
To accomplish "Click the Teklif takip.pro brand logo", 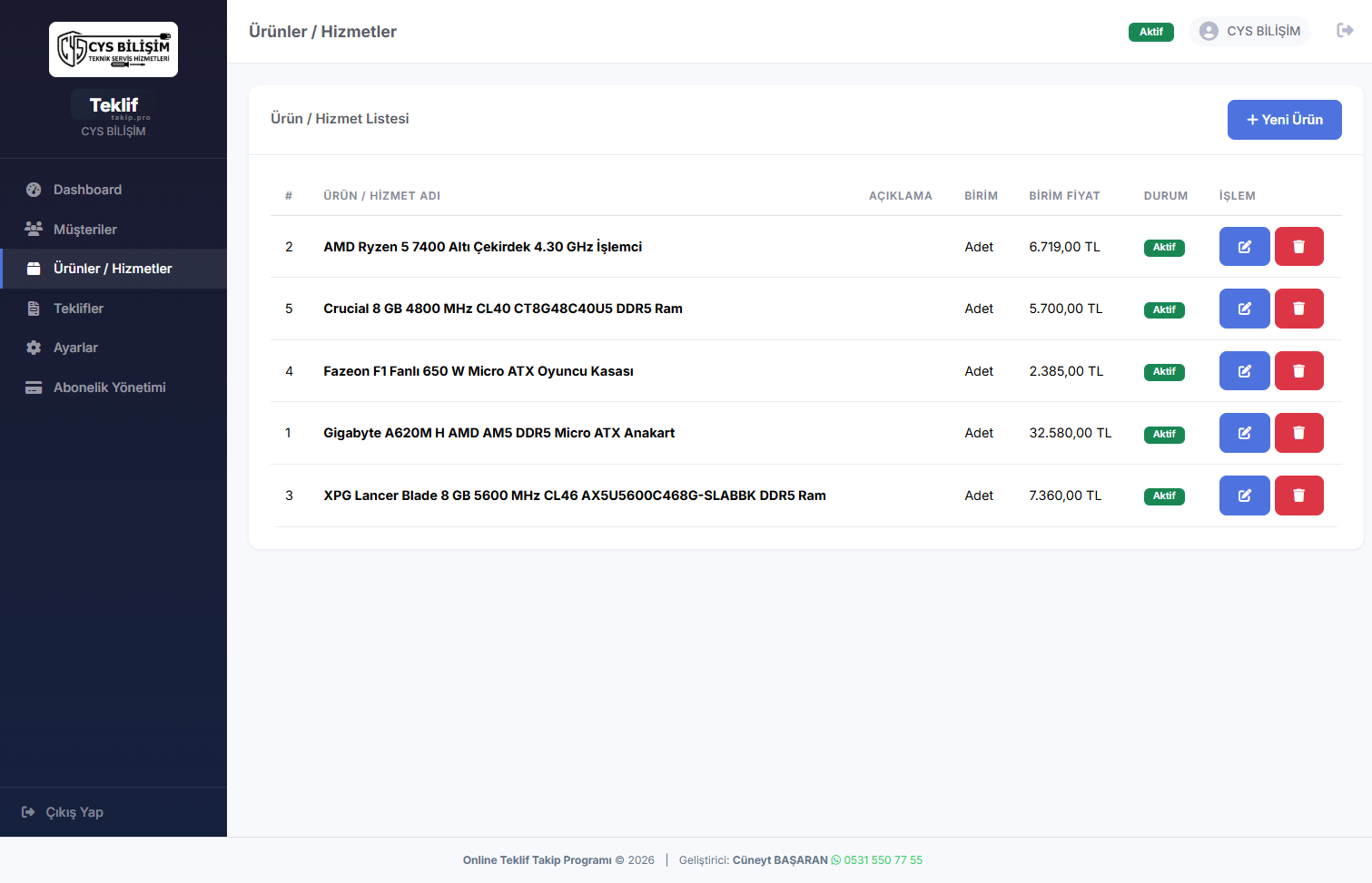I will 114,106.
